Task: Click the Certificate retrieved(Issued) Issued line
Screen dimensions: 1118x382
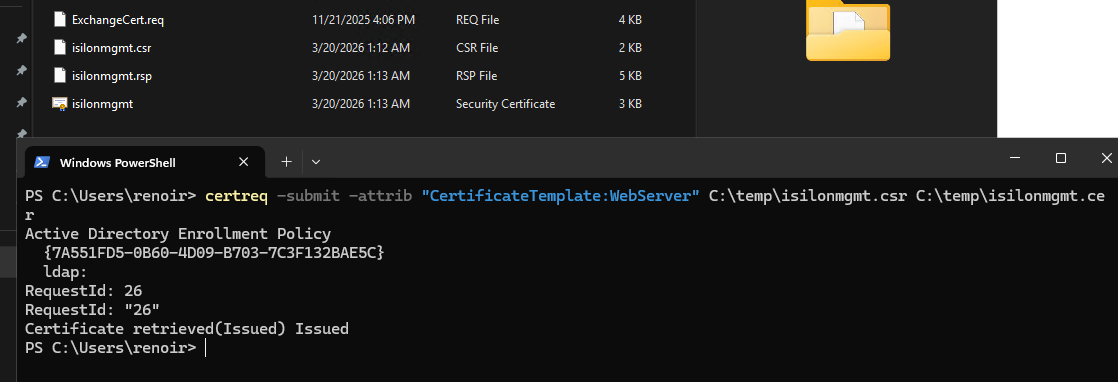Action: pos(187,329)
